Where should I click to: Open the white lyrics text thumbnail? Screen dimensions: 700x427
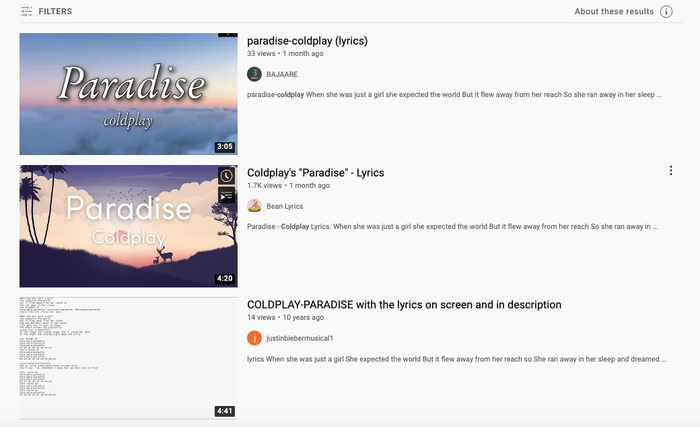[128, 357]
